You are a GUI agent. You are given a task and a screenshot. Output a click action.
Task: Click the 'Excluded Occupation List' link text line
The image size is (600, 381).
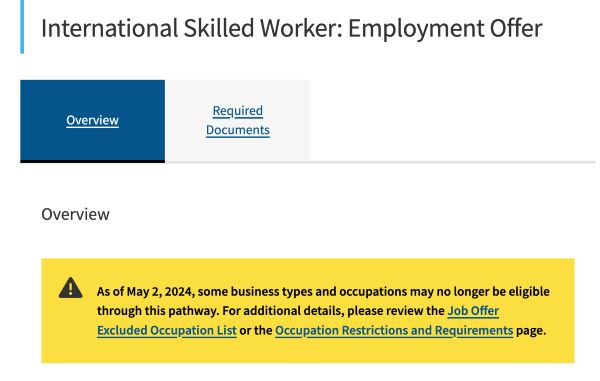pyautogui.click(x=167, y=330)
